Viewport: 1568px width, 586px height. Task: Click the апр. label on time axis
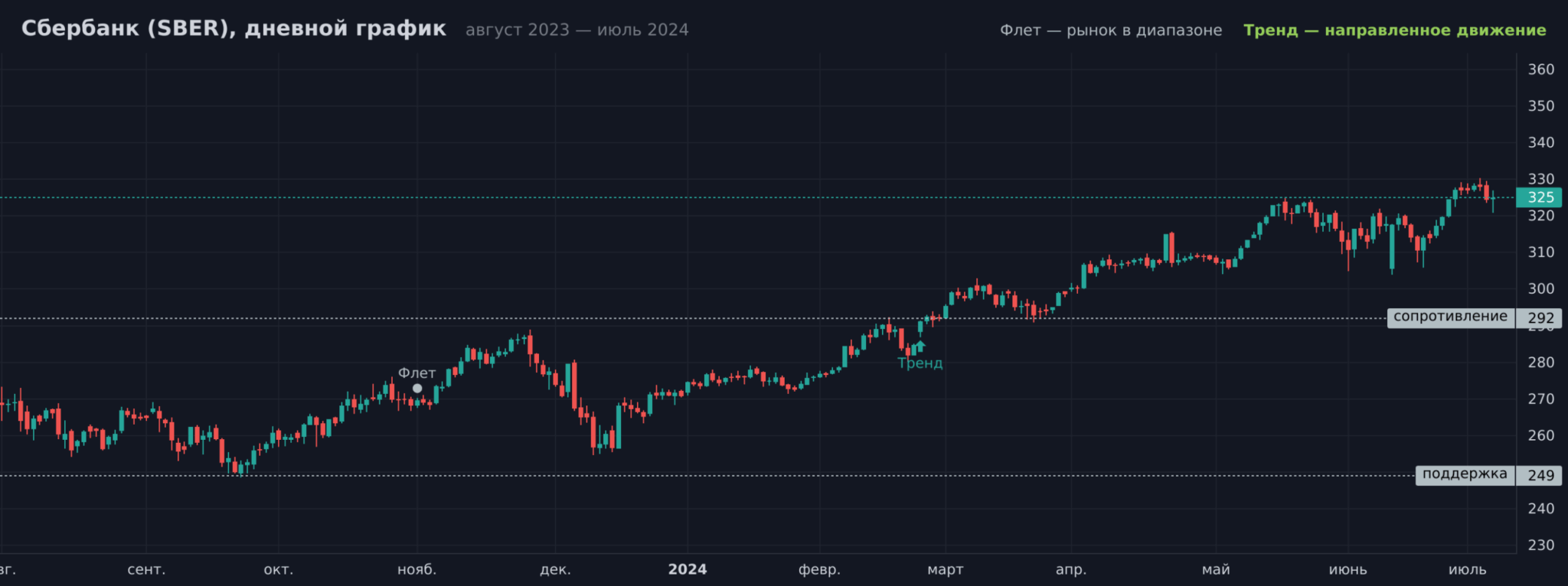[x=1071, y=570]
